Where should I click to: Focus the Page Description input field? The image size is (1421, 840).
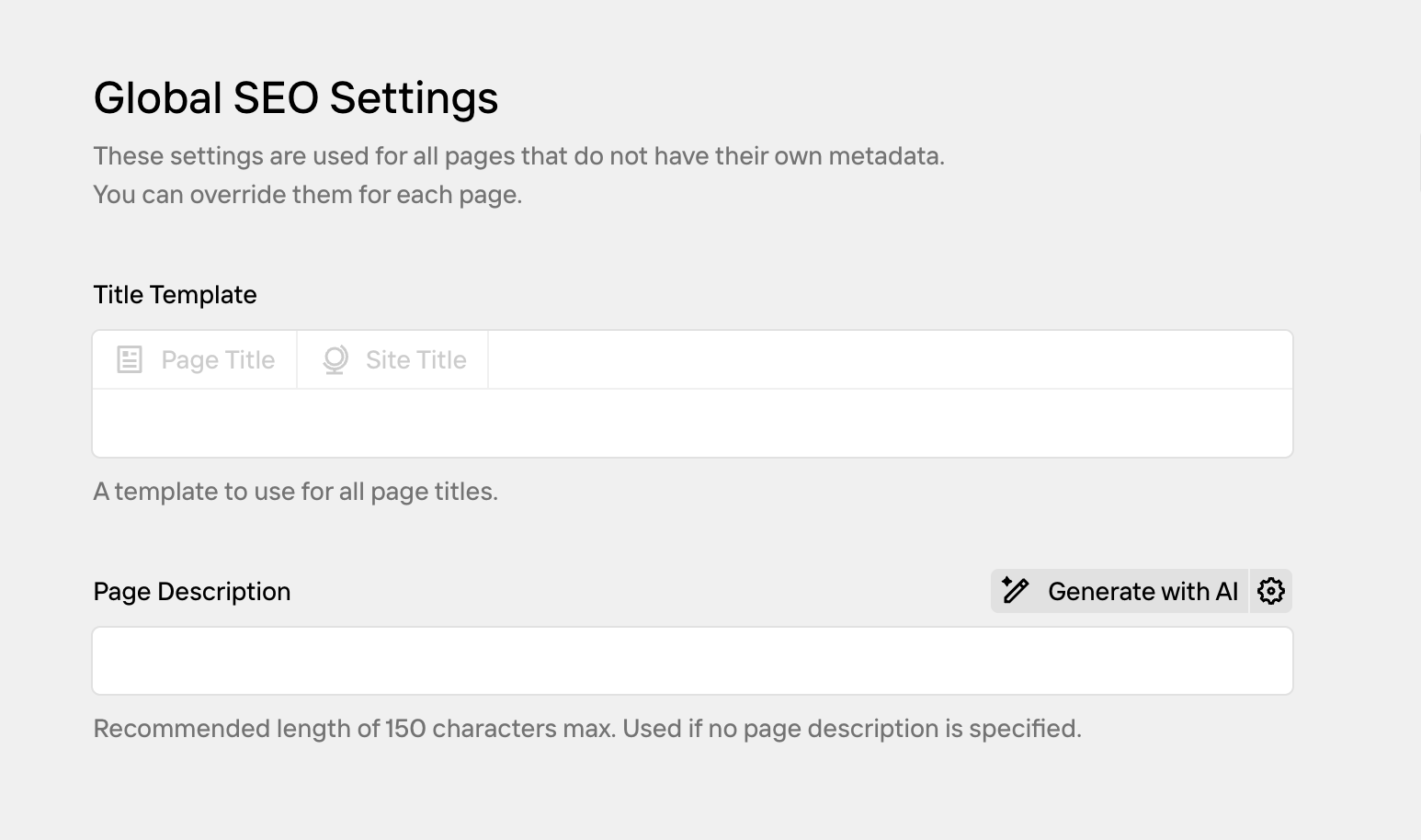click(692, 661)
